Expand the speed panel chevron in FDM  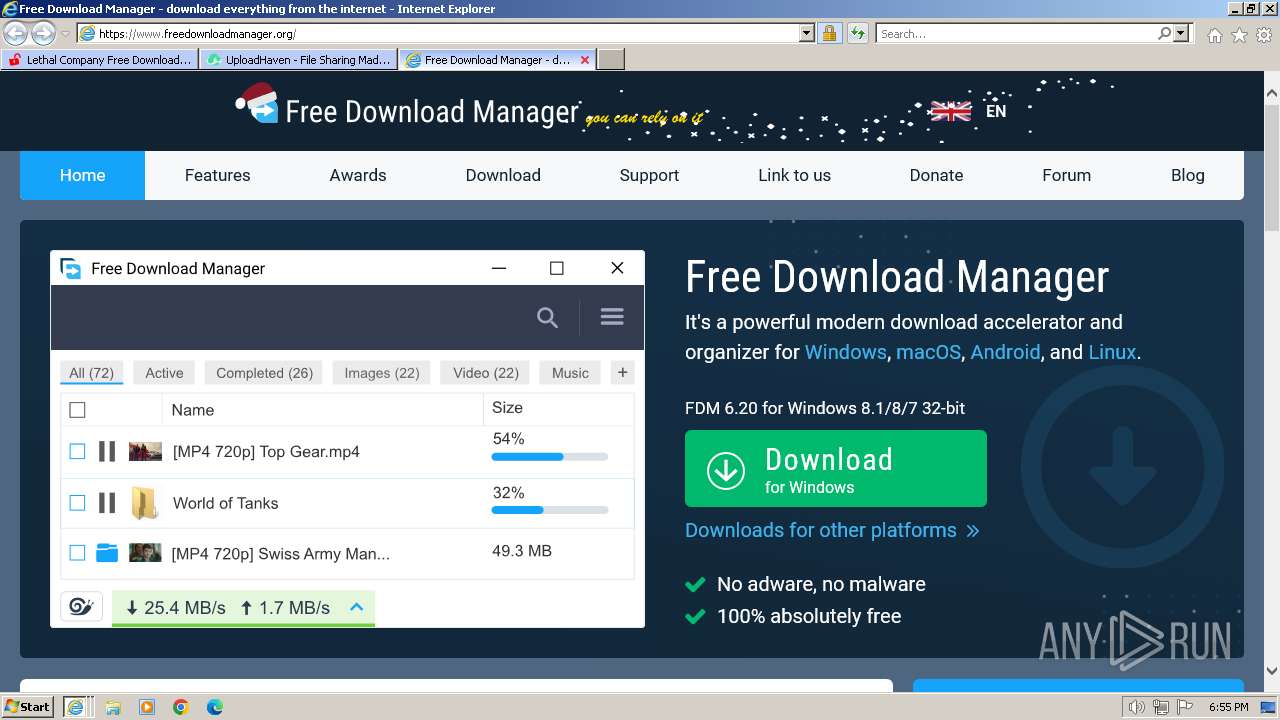point(356,607)
